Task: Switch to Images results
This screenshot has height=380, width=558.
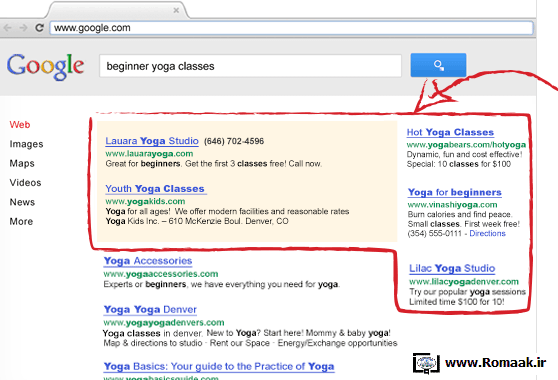Action: click(x=26, y=144)
